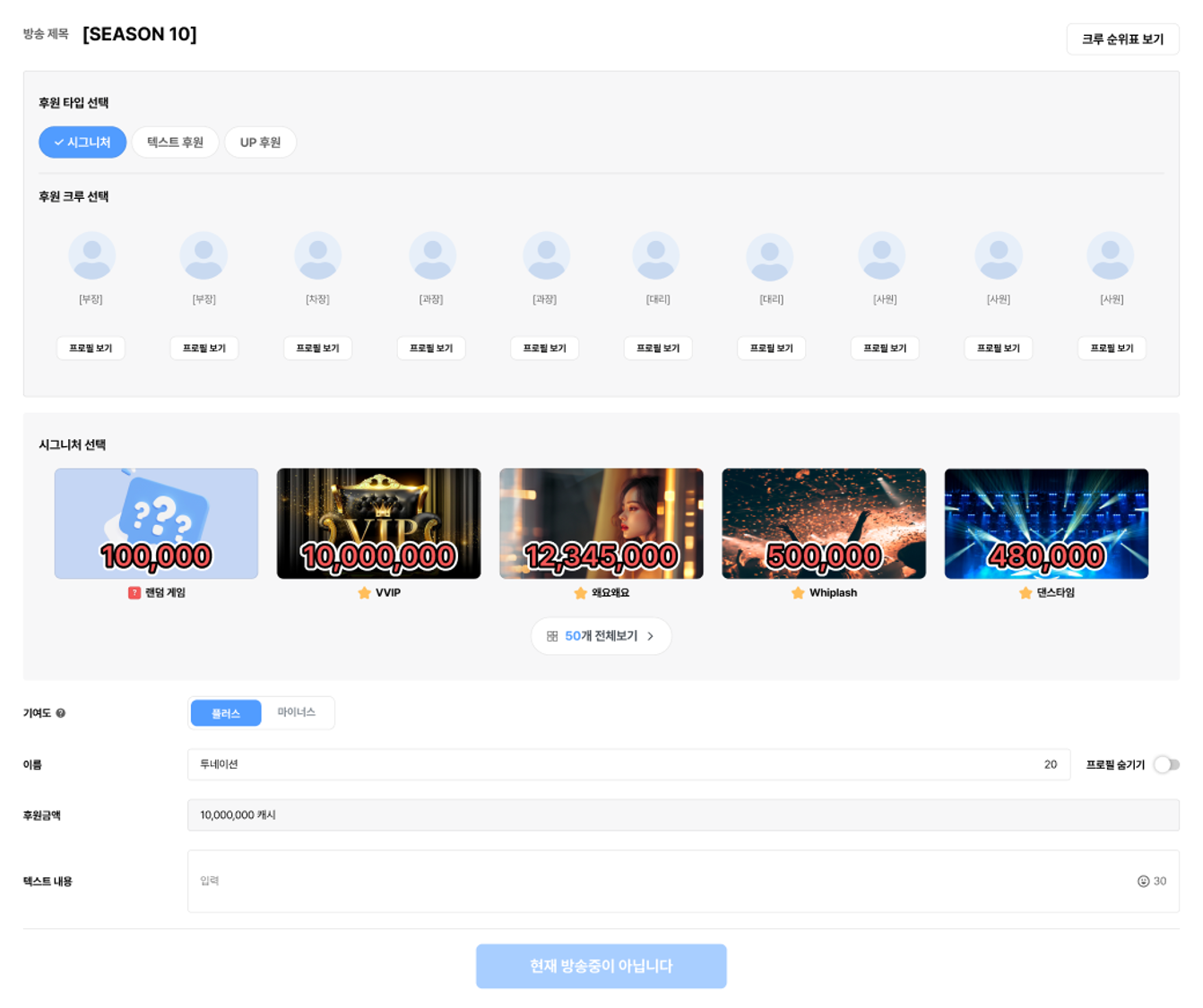The image size is (1203, 1008).
Task: Select the 시그니처 donation type
Action: click(82, 142)
